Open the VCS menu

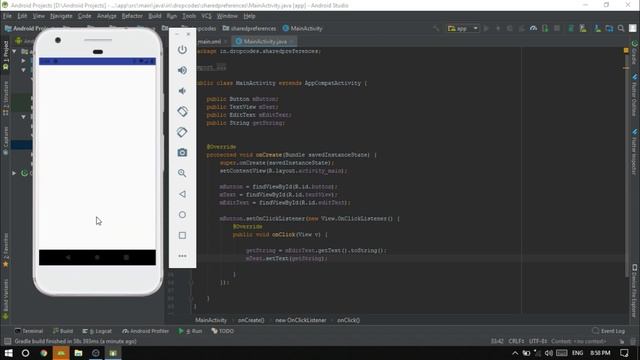[x=207, y=16]
